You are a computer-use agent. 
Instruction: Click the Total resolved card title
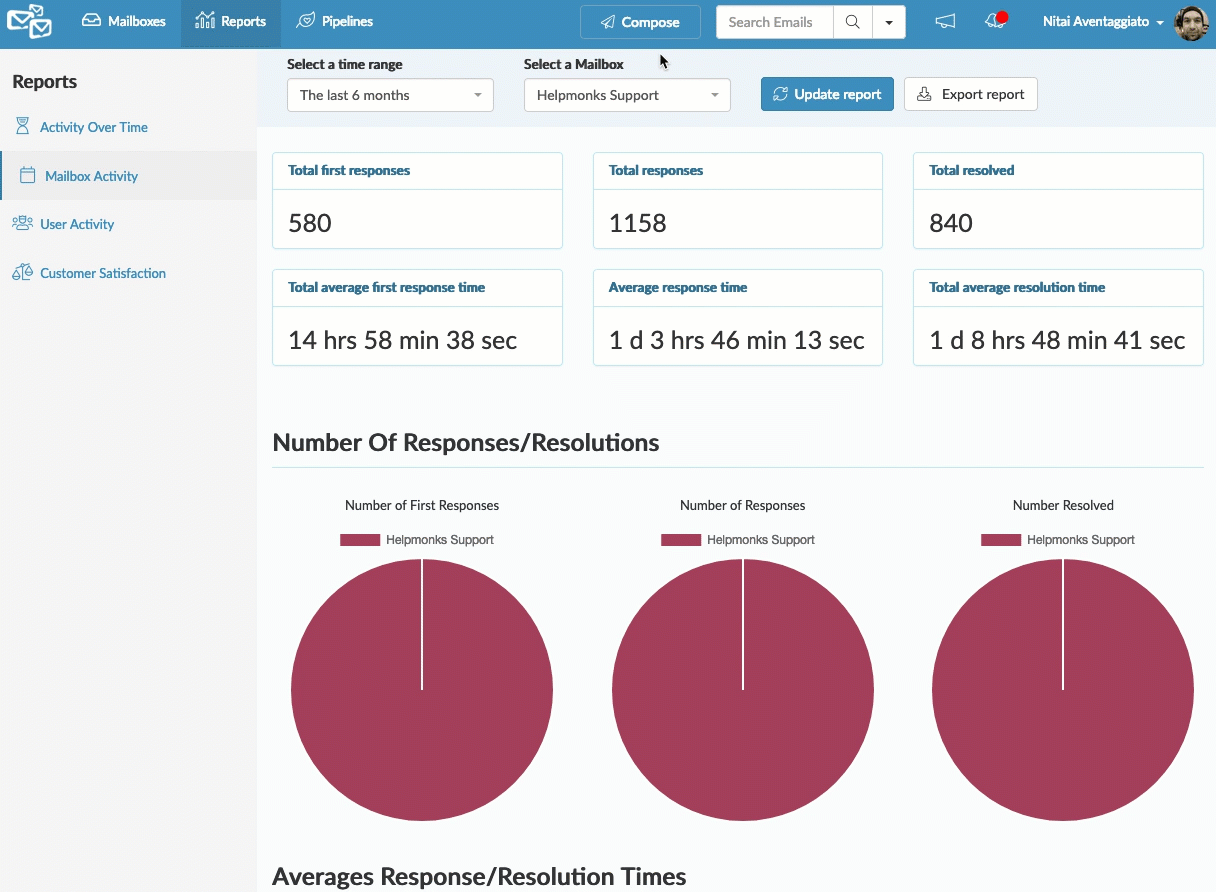coord(972,170)
